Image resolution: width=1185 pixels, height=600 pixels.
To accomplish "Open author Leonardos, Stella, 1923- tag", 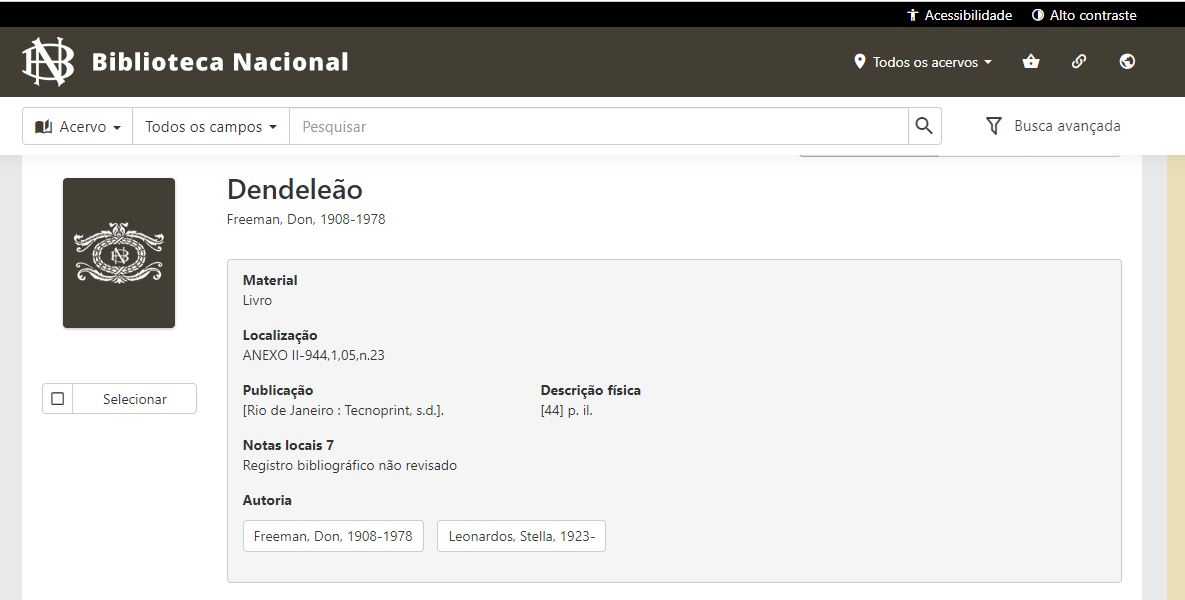I will pos(521,536).
